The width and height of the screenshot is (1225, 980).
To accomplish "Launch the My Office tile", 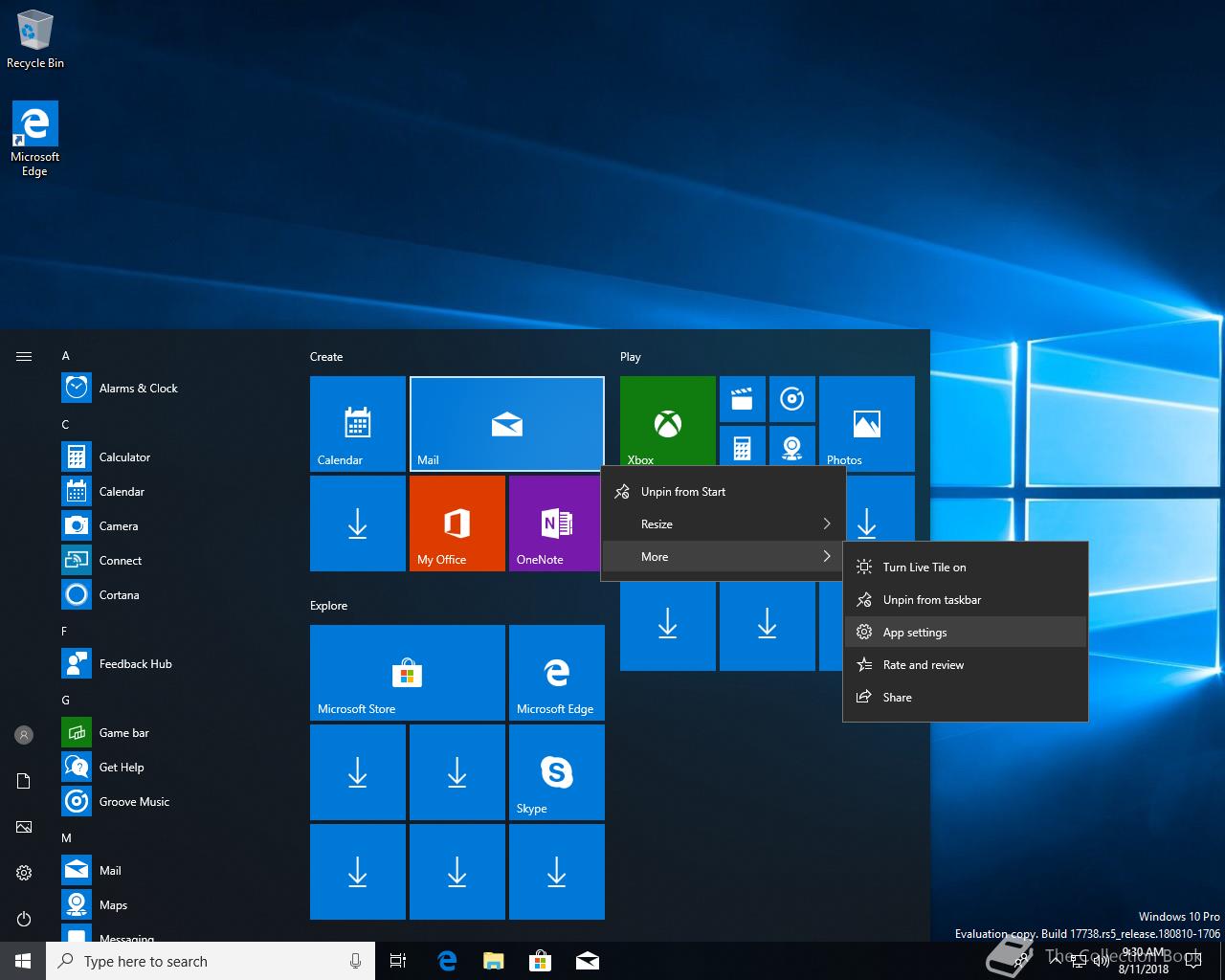I will pos(457,523).
